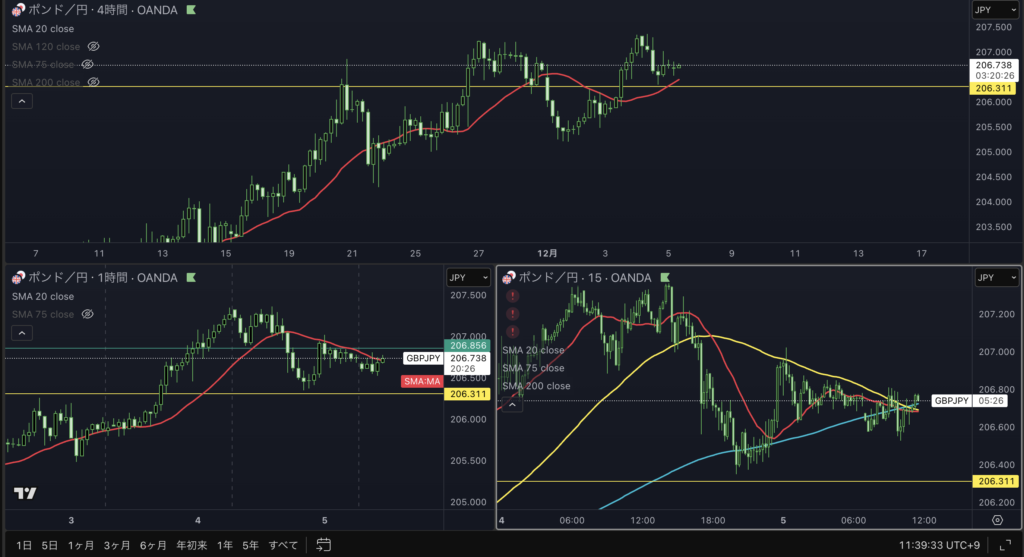The image size is (1024, 557).
Task: Collapse the indicator legend on the 15-minute chart
Action: point(513,404)
